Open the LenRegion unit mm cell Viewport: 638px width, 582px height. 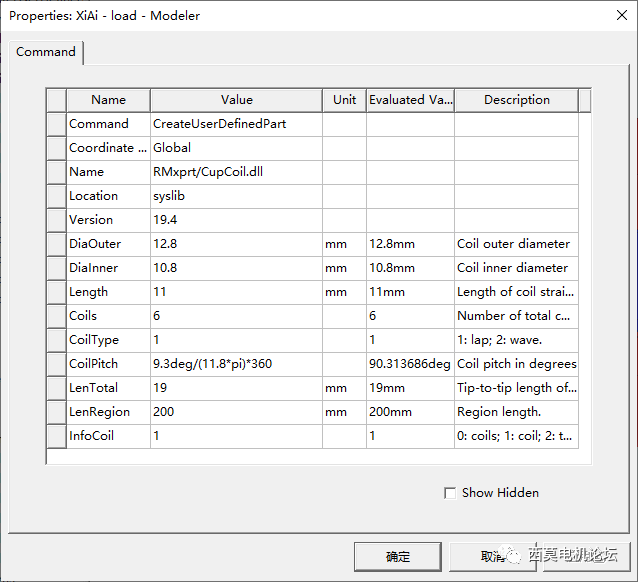coord(344,412)
